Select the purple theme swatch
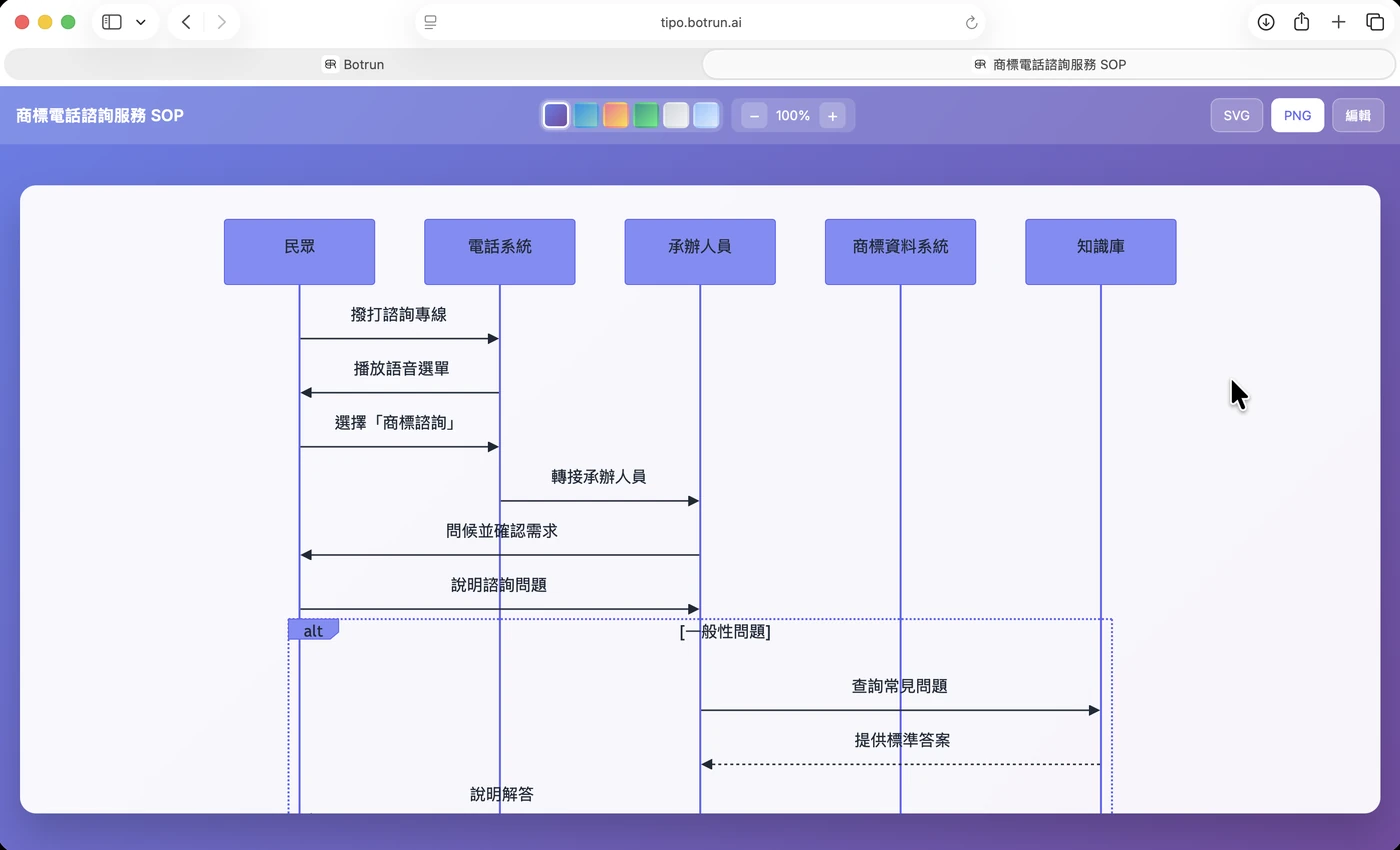 point(556,115)
